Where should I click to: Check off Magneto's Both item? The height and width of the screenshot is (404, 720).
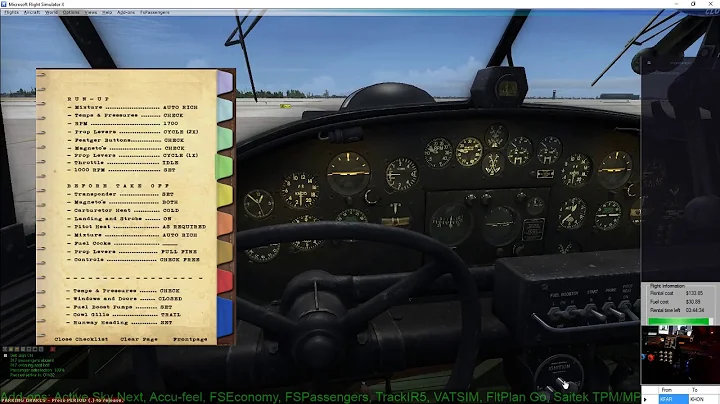click(x=123, y=202)
